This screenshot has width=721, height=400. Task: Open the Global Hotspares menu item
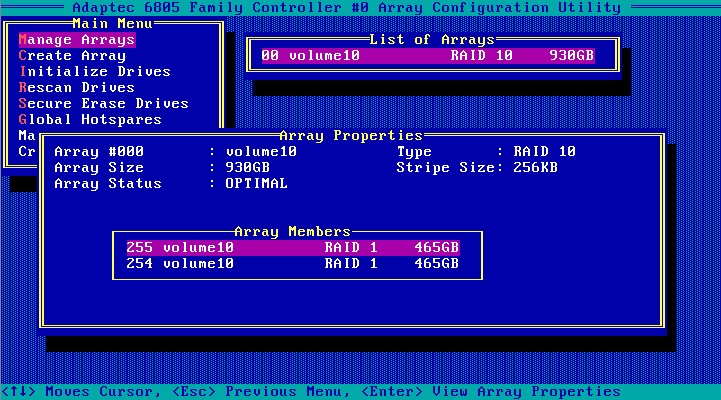point(90,120)
